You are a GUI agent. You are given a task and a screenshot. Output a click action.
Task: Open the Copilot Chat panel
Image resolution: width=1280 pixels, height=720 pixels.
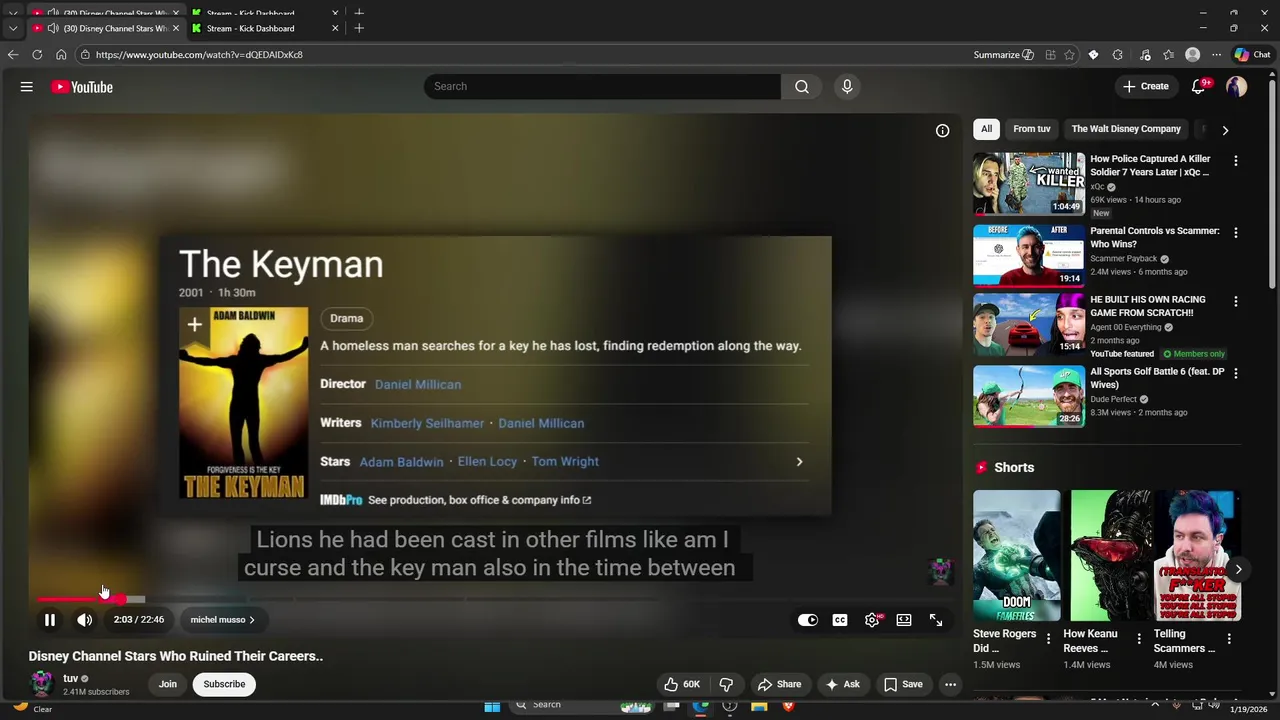tap(1253, 55)
